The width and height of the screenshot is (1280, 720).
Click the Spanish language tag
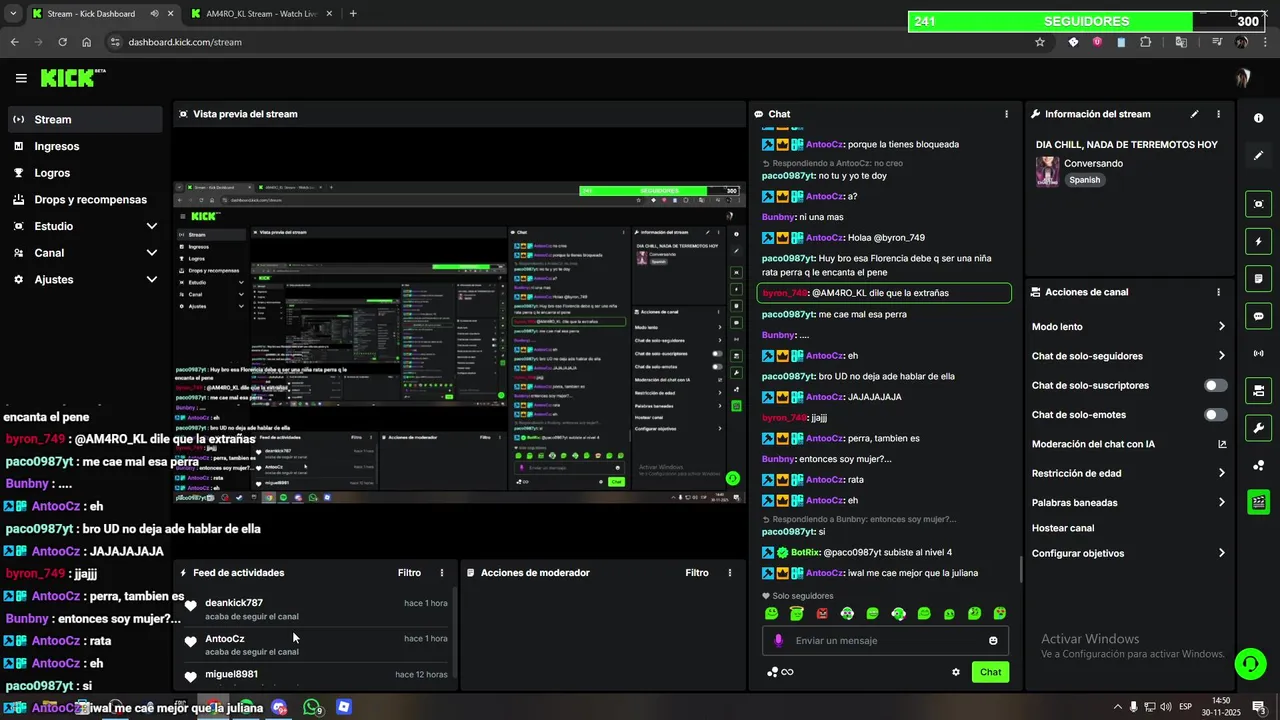pos(1084,180)
